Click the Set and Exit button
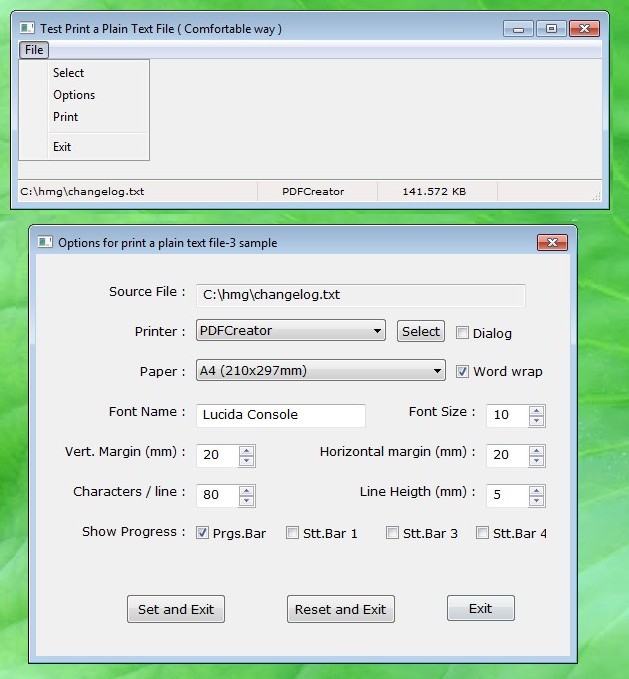Screen dimensions: 629x679 click(176, 609)
